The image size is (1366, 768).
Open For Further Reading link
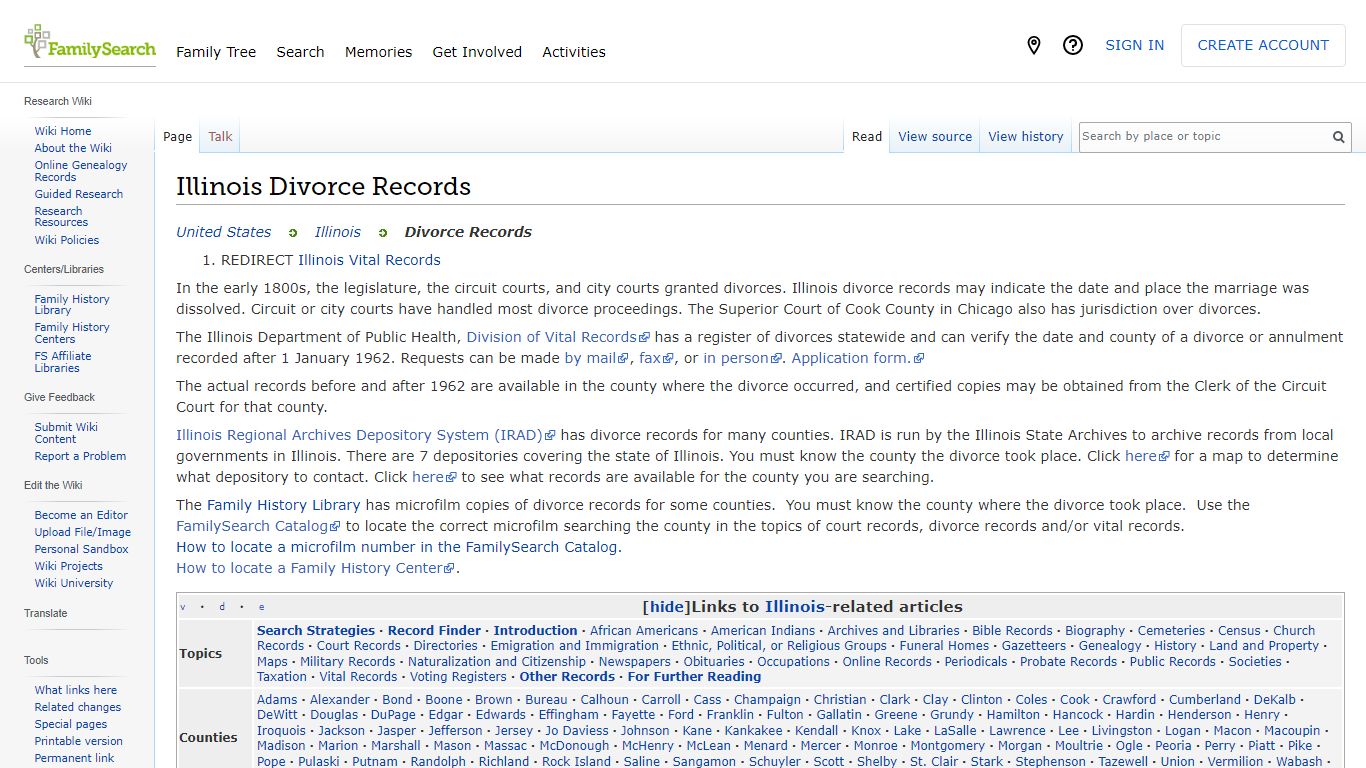coord(694,677)
